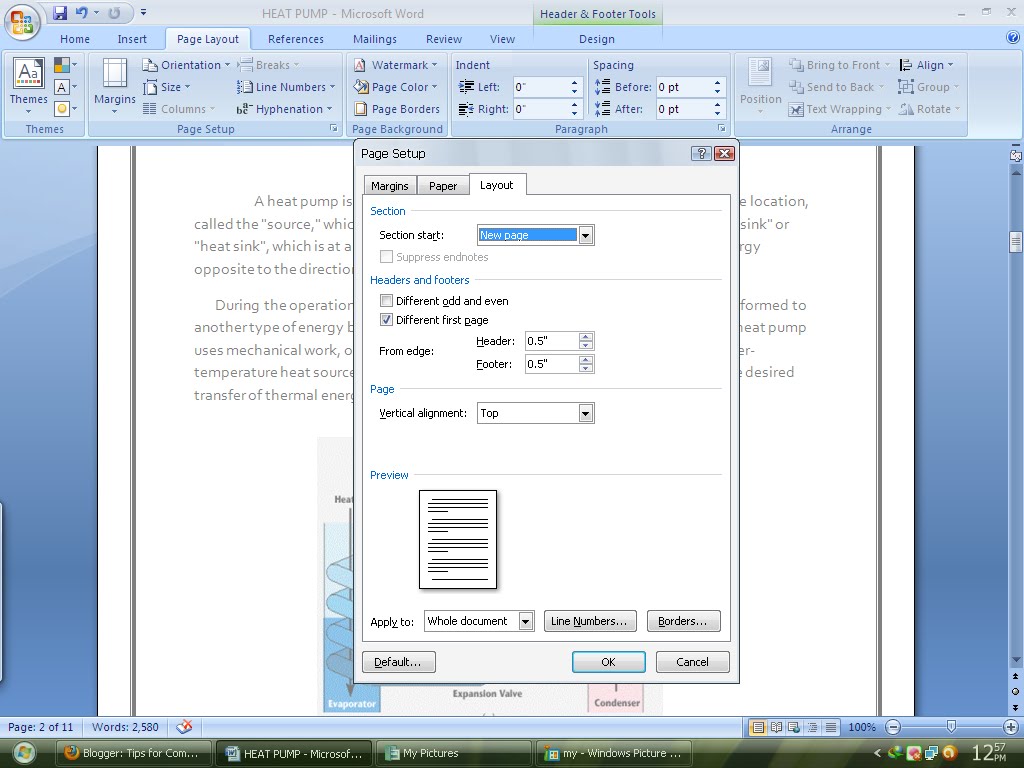The height and width of the screenshot is (768, 1024).
Task: Click the Spacing After input field
Action: tap(684, 109)
